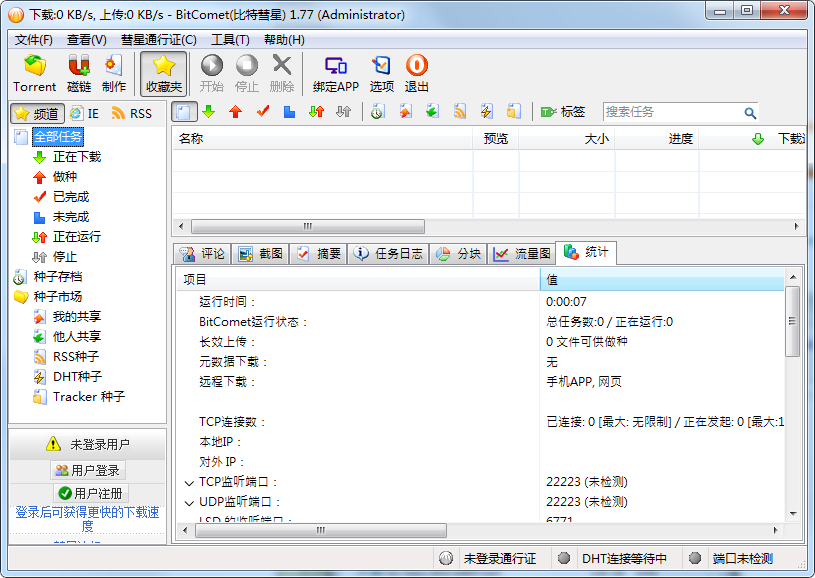The height and width of the screenshot is (578, 815).
Task: Open the 工具(T) menu
Action: pyautogui.click(x=230, y=40)
